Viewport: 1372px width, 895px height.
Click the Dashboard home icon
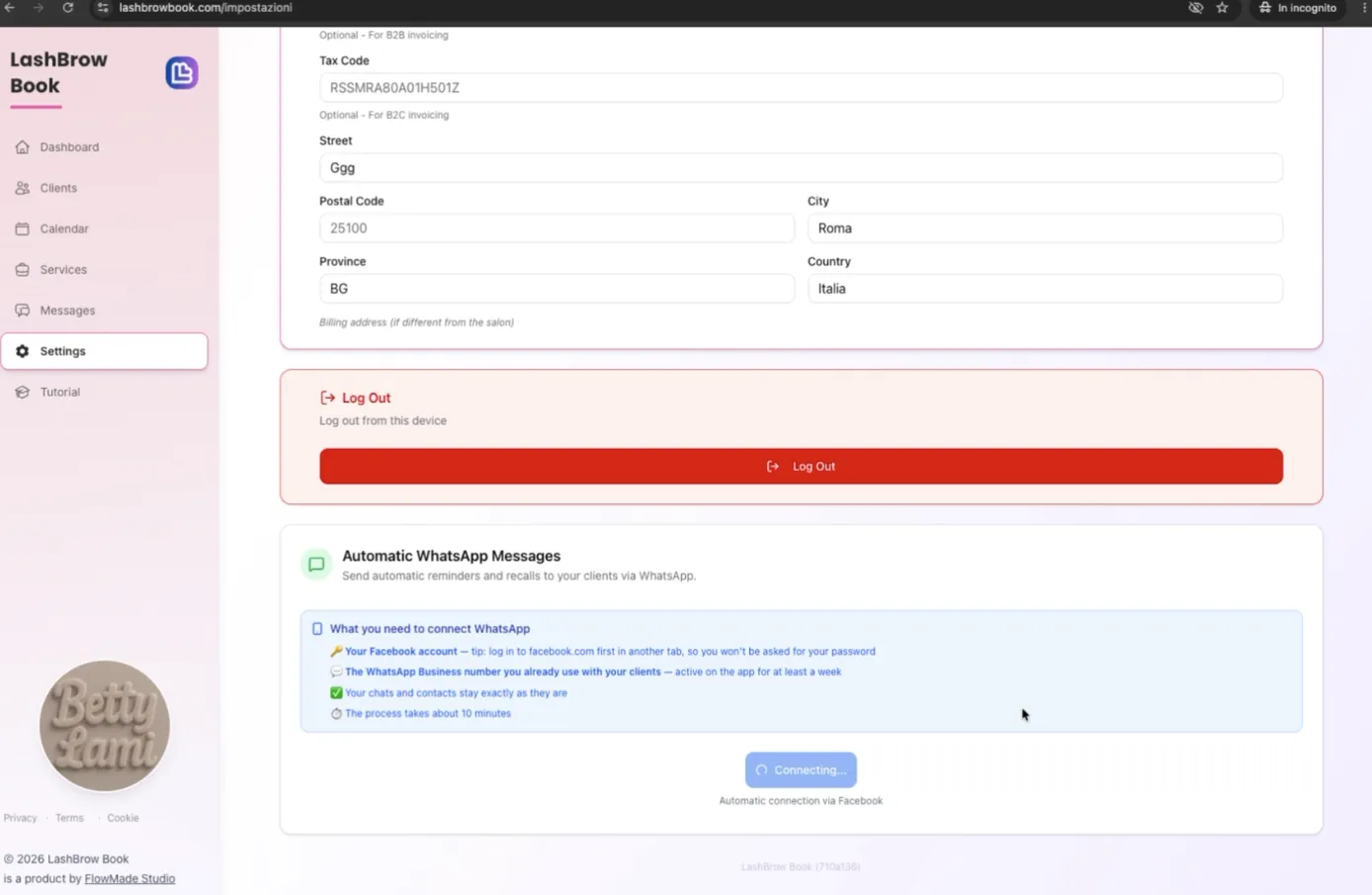(23, 147)
